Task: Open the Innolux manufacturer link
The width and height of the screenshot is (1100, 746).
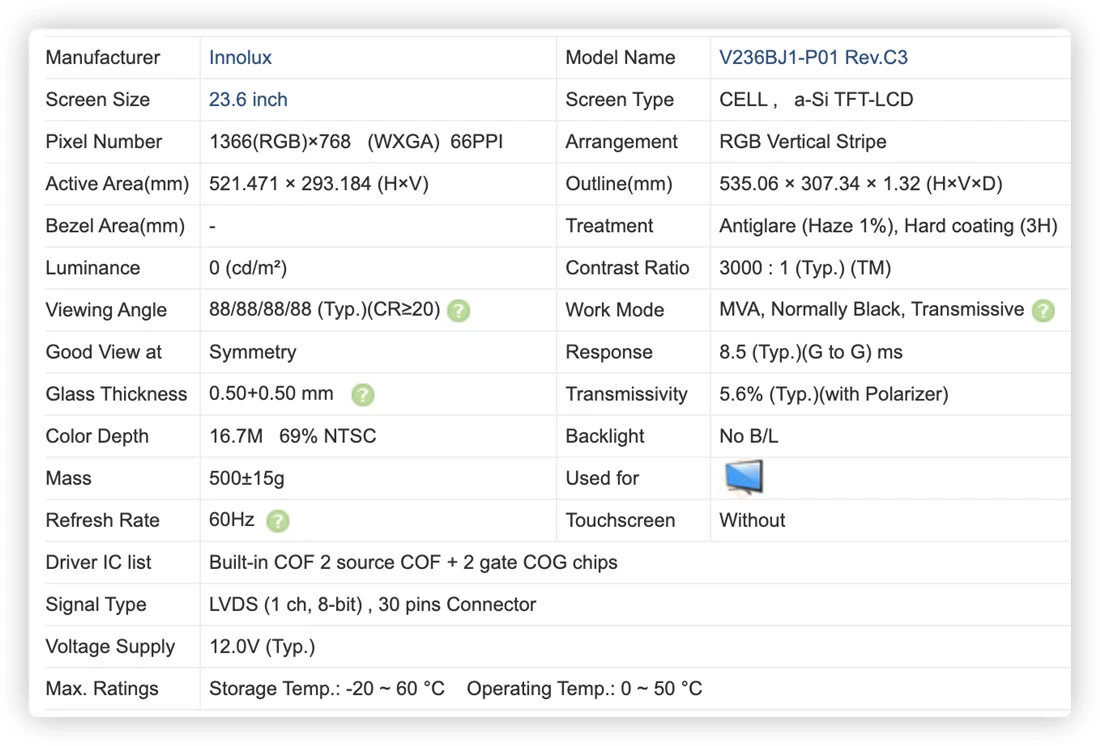Action: tap(240, 58)
